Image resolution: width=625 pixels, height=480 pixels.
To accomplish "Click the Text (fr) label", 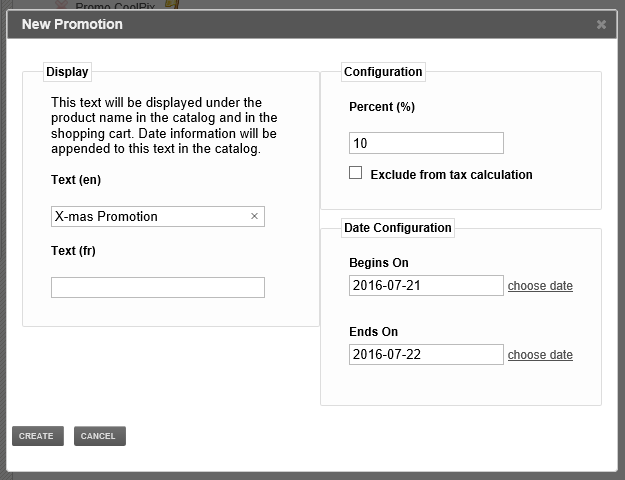I will (73, 251).
